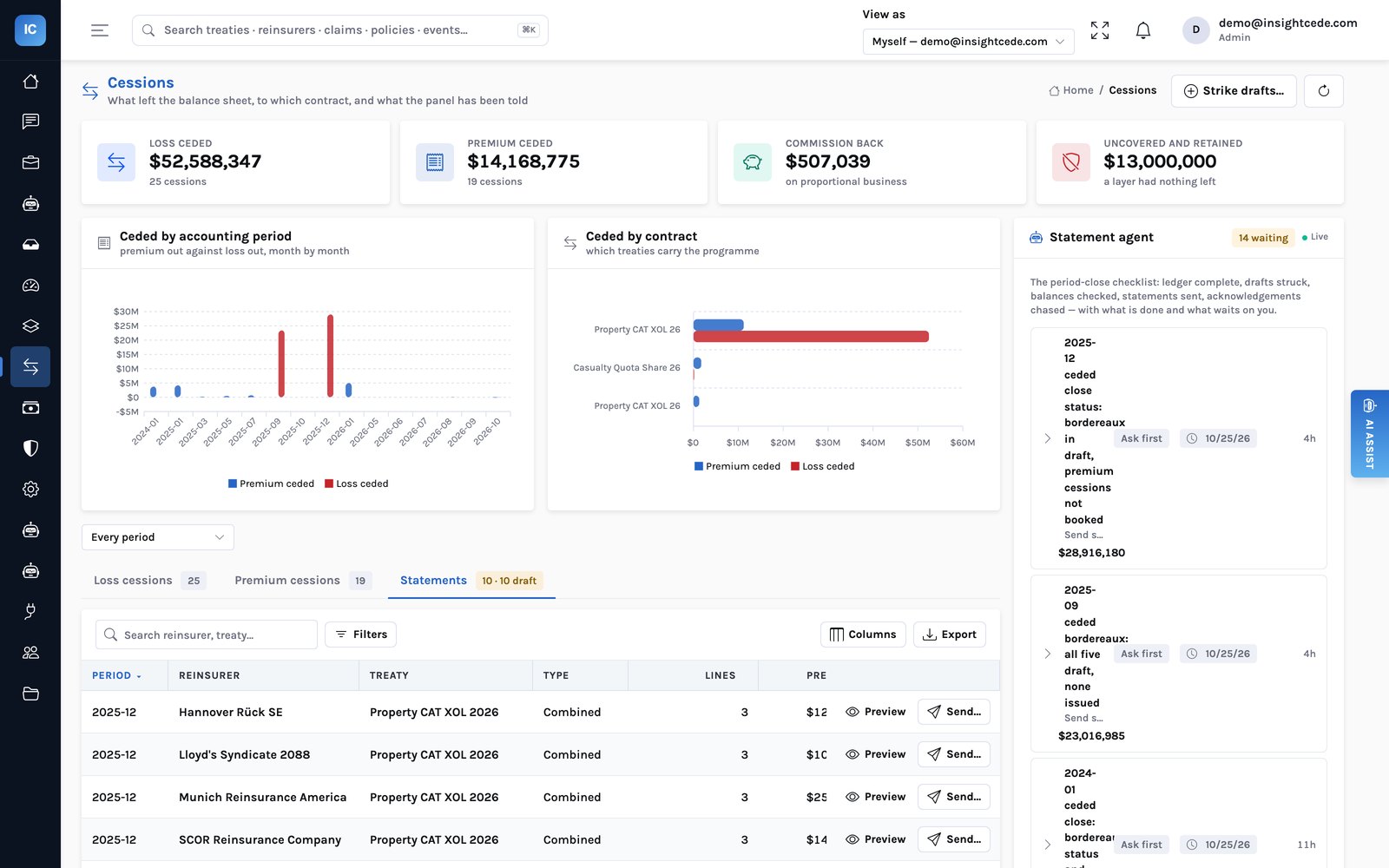Click the Strike drafts button
Image resolution: width=1389 pixels, height=868 pixels.
(1234, 90)
